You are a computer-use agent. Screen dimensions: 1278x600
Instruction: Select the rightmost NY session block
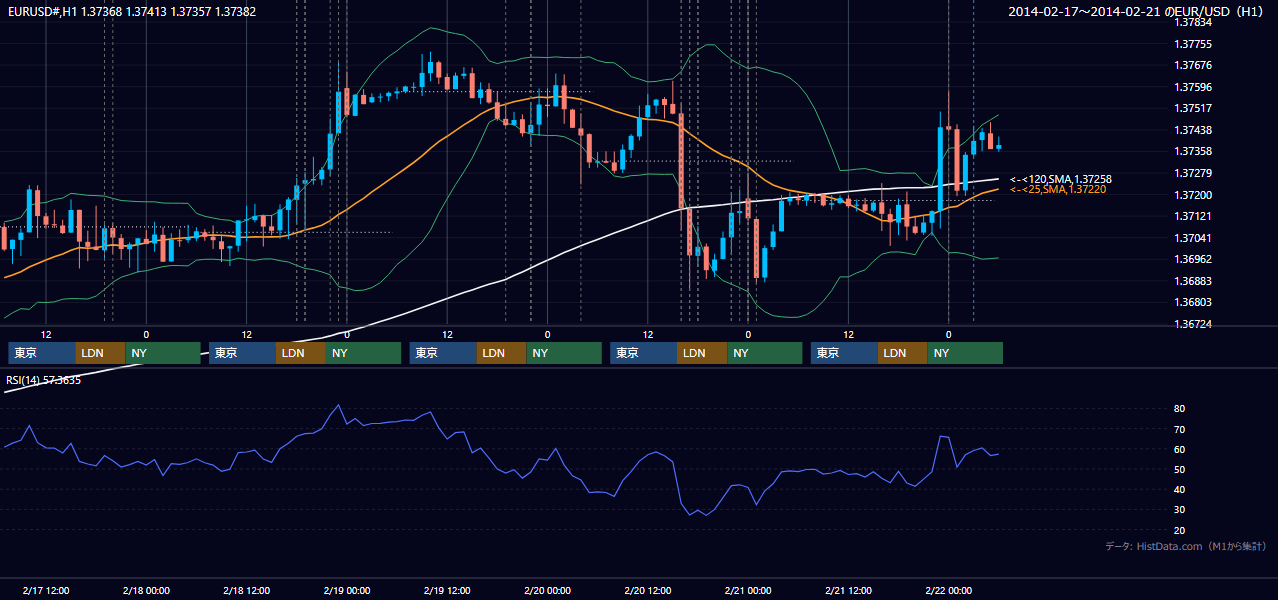click(965, 353)
